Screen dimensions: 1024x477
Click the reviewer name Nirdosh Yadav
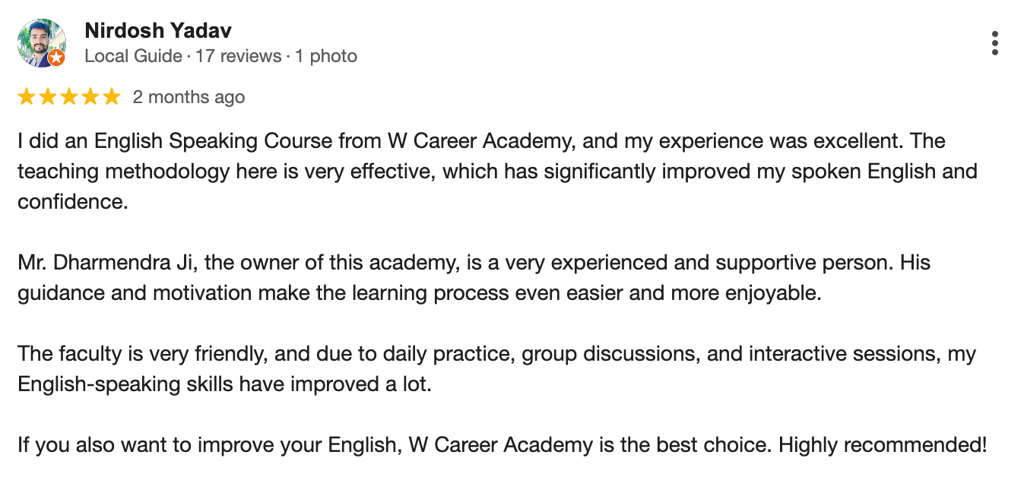(158, 31)
